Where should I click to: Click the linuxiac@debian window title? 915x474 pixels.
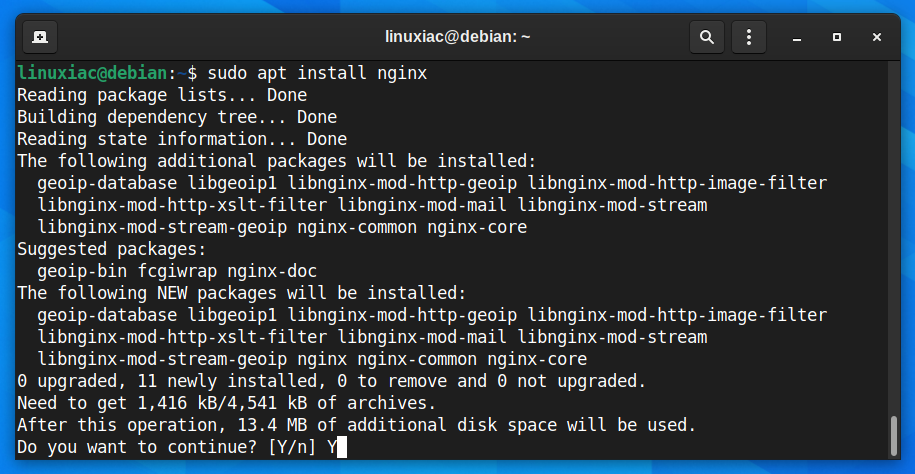pyautogui.click(x=458, y=37)
